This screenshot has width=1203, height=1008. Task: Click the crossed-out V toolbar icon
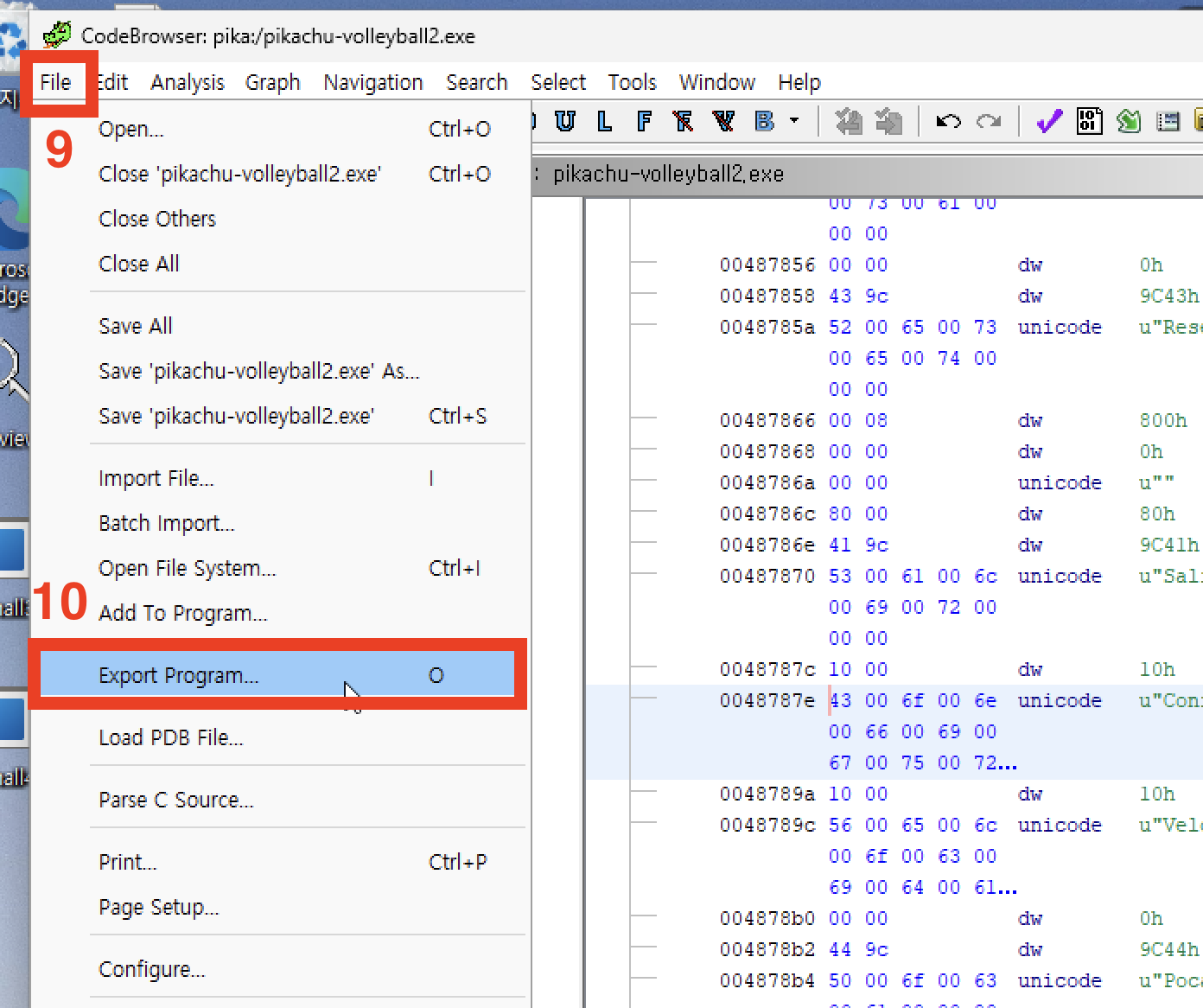click(723, 122)
